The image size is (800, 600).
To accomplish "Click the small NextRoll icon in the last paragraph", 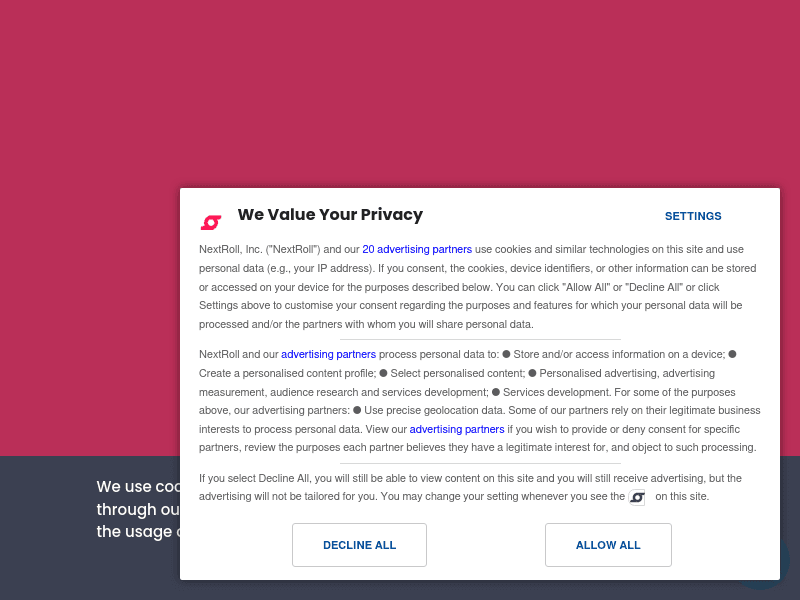I will [637, 497].
